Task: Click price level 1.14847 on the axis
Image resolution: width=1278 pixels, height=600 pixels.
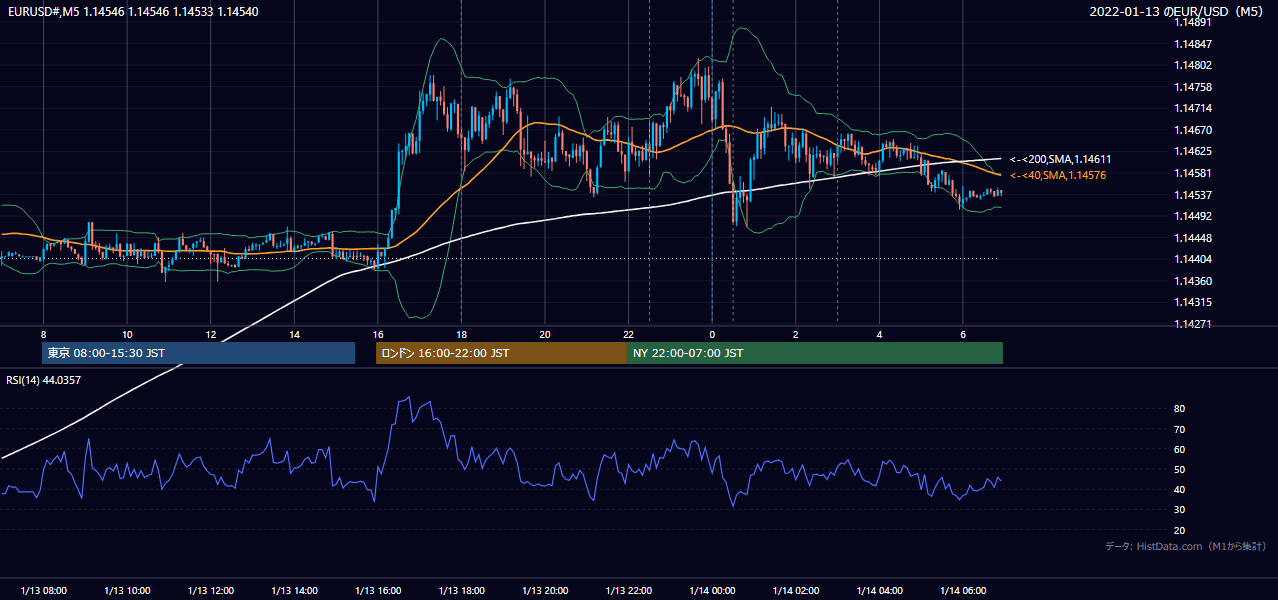Action: pos(1193,44)
